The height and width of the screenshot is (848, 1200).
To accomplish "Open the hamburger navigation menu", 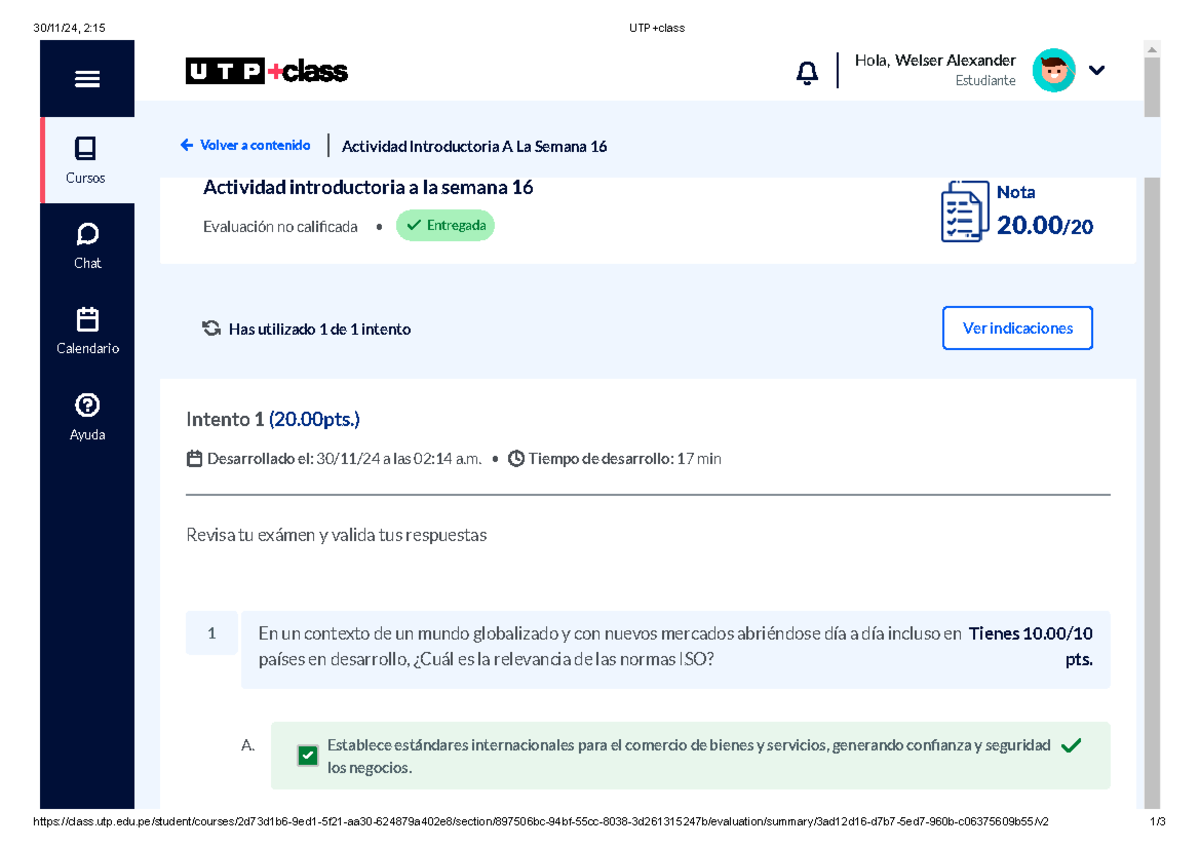I will coord(87,77).
